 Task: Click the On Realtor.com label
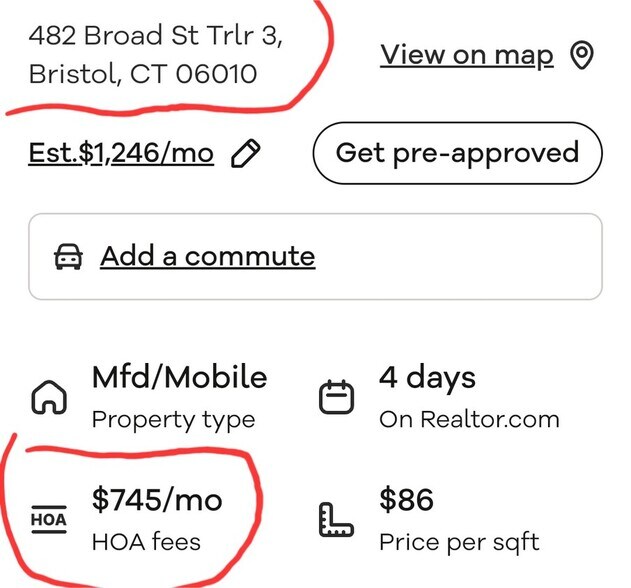[x=469, y=420]
